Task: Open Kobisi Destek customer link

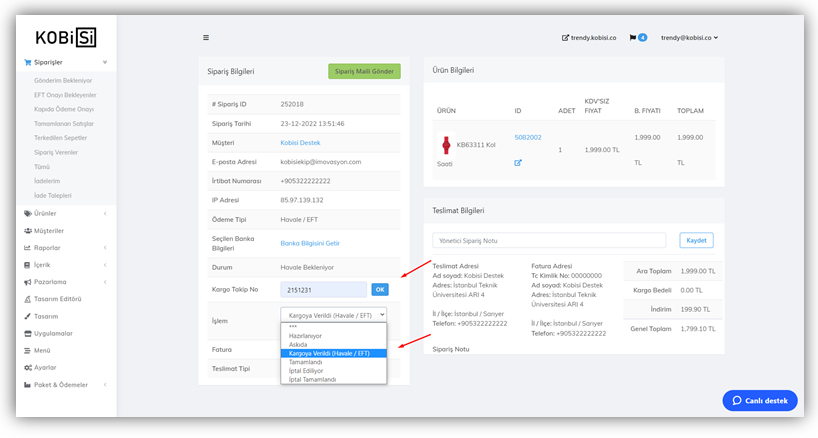Action: click(x=300, y=143)
